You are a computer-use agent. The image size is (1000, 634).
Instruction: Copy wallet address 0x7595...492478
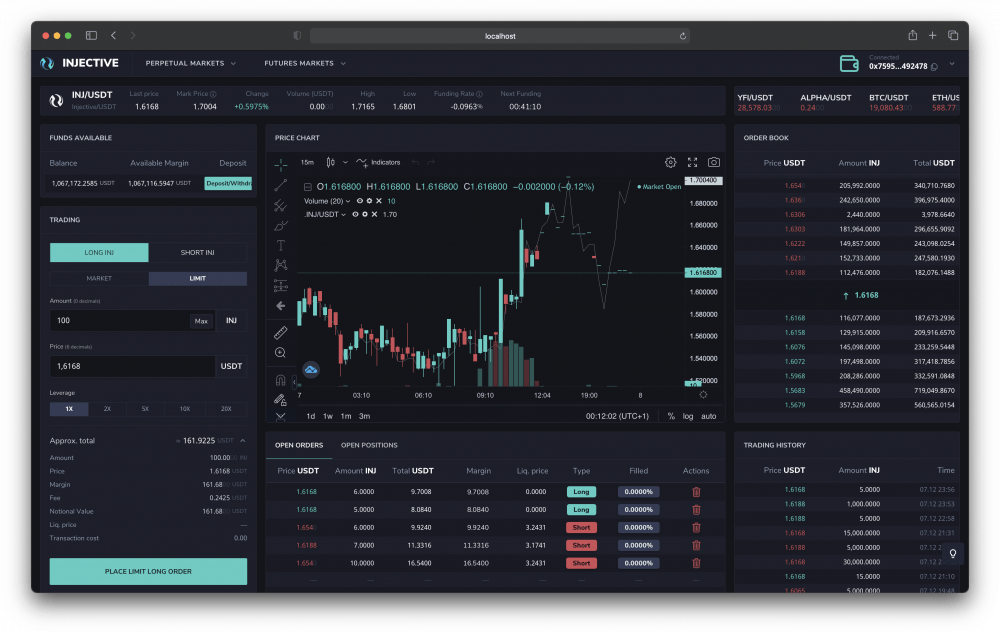tap(934, 67)
